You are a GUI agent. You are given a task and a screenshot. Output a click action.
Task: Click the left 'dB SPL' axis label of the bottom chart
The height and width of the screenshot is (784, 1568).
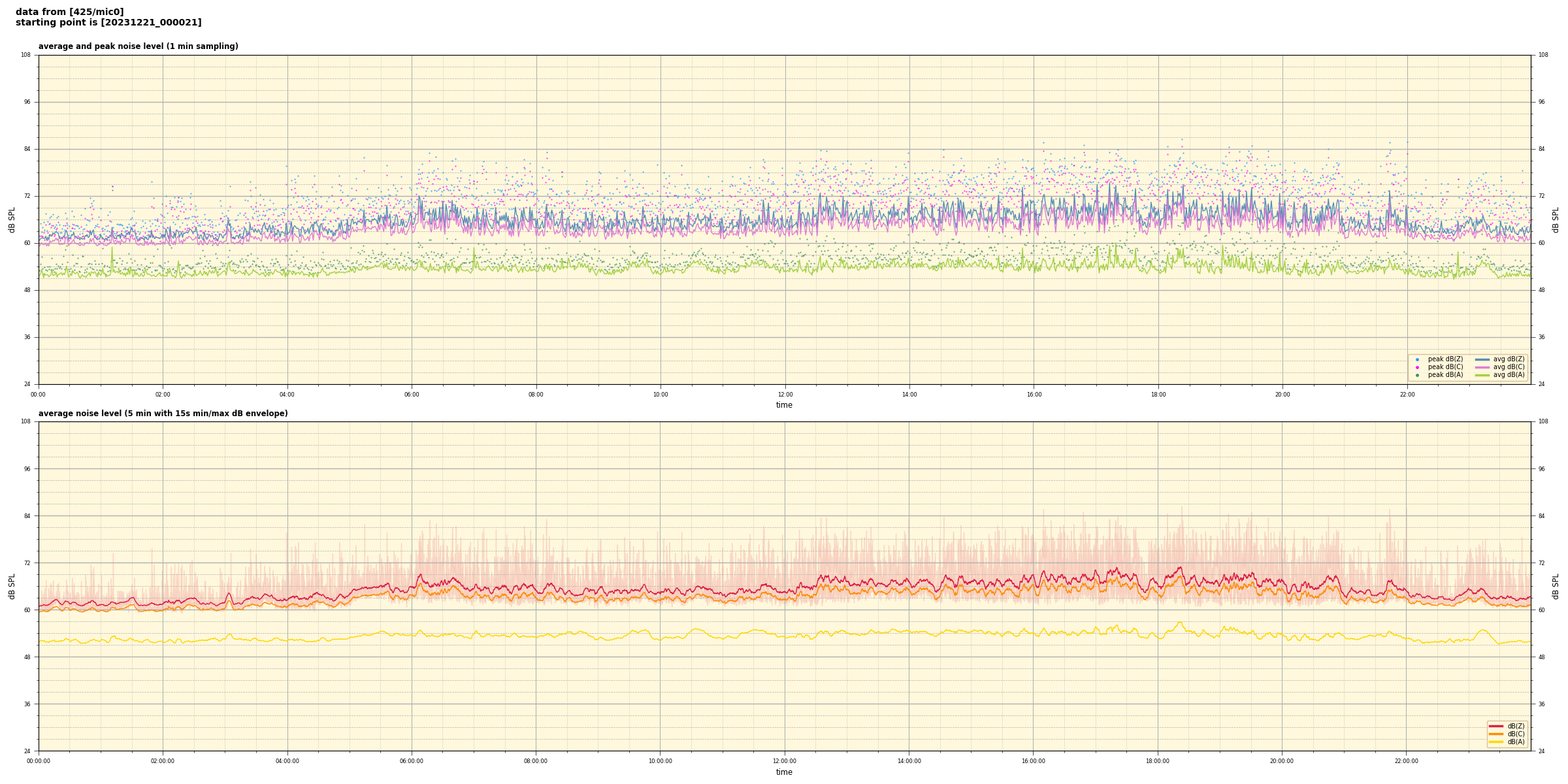click(12, 586)
